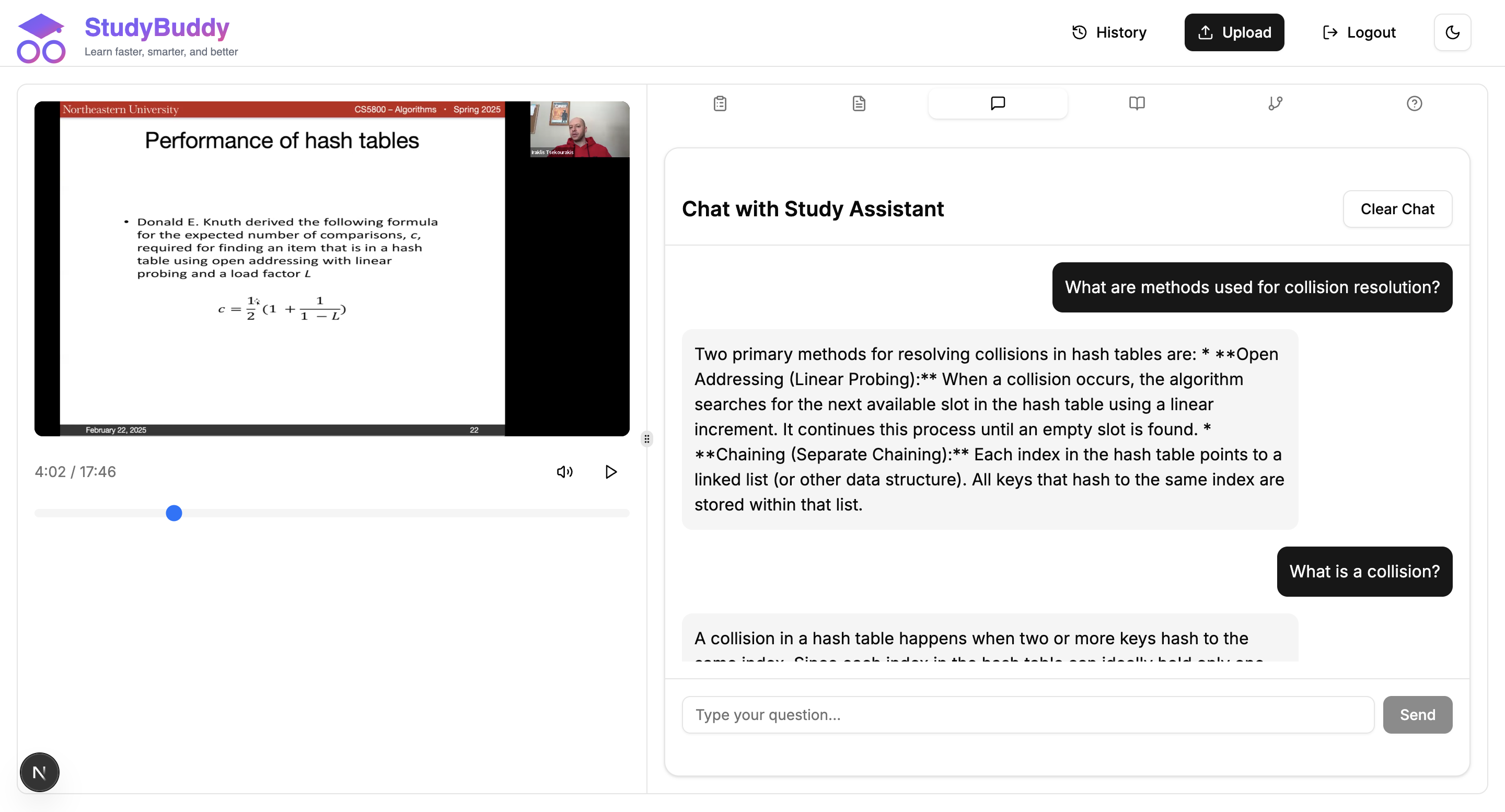1505x812 pixels.
Task: Toggle dark mode with moon icon
Action: coord(1452,32)
